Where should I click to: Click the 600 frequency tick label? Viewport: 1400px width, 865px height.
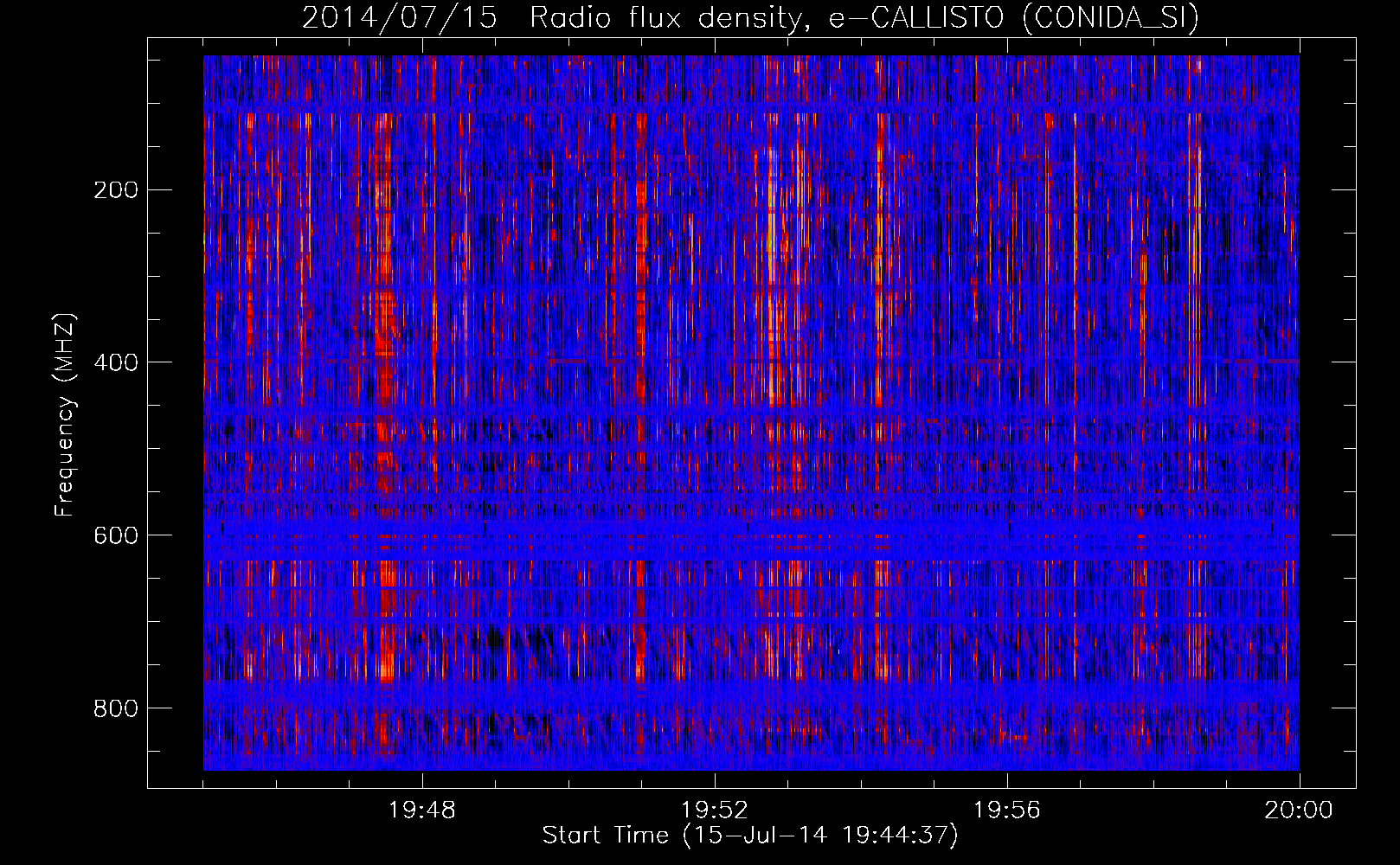point(115,535)
